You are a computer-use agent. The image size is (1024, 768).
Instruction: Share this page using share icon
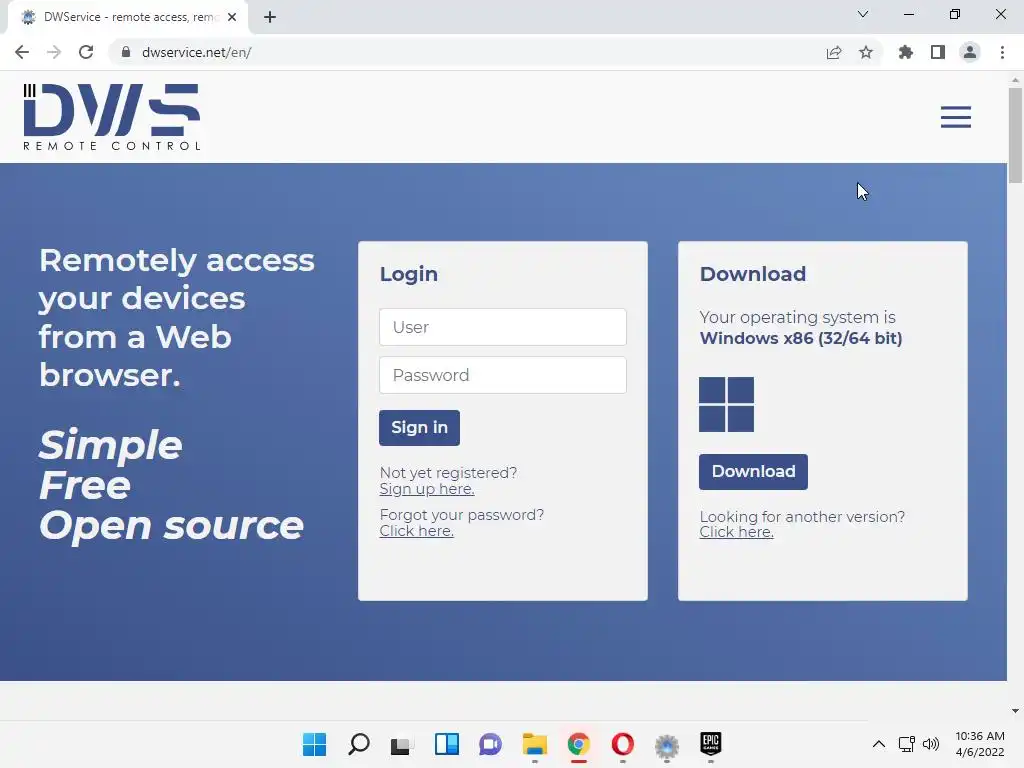(834, 52)
